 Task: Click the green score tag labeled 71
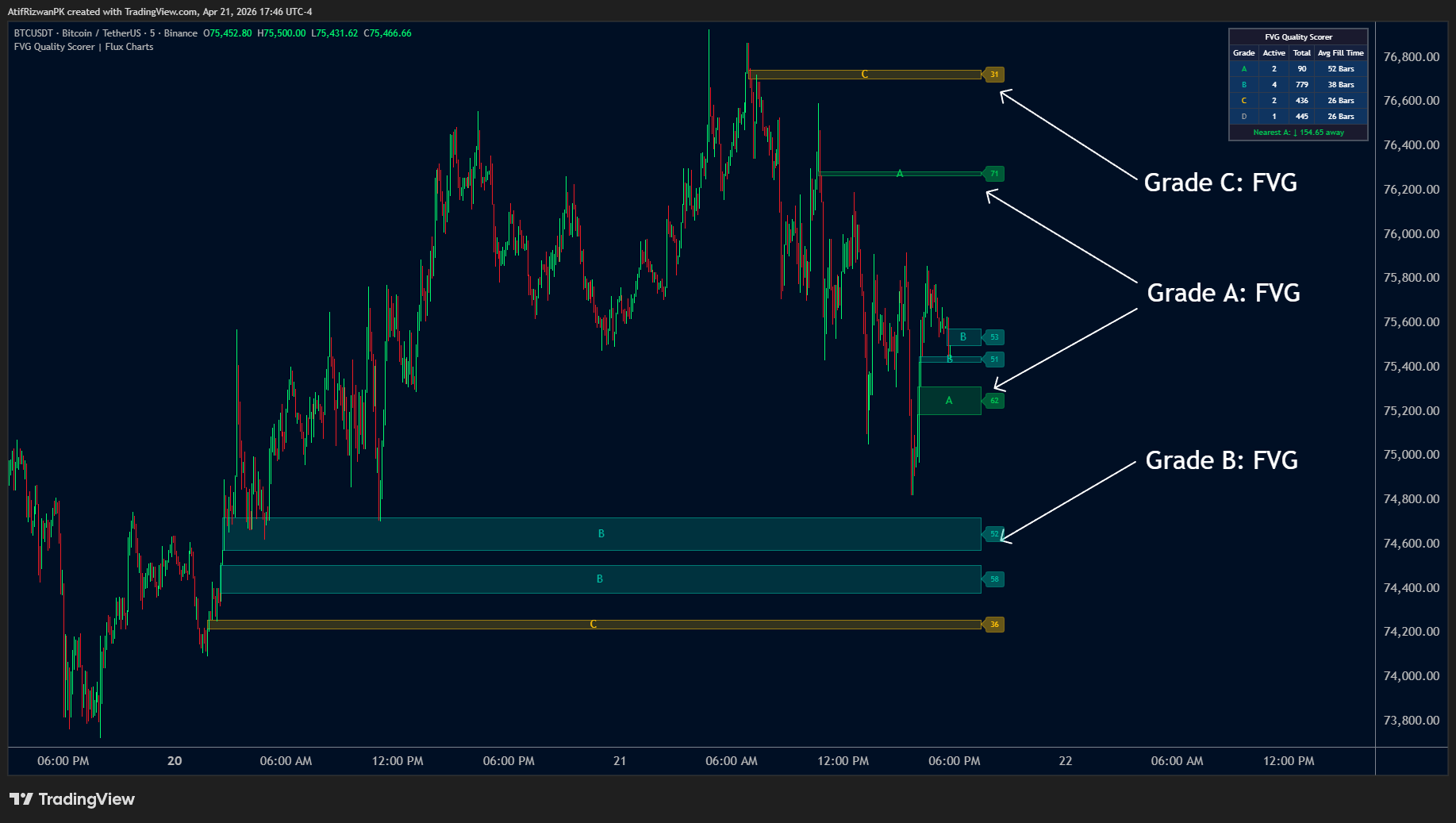(x=993, y=174)
